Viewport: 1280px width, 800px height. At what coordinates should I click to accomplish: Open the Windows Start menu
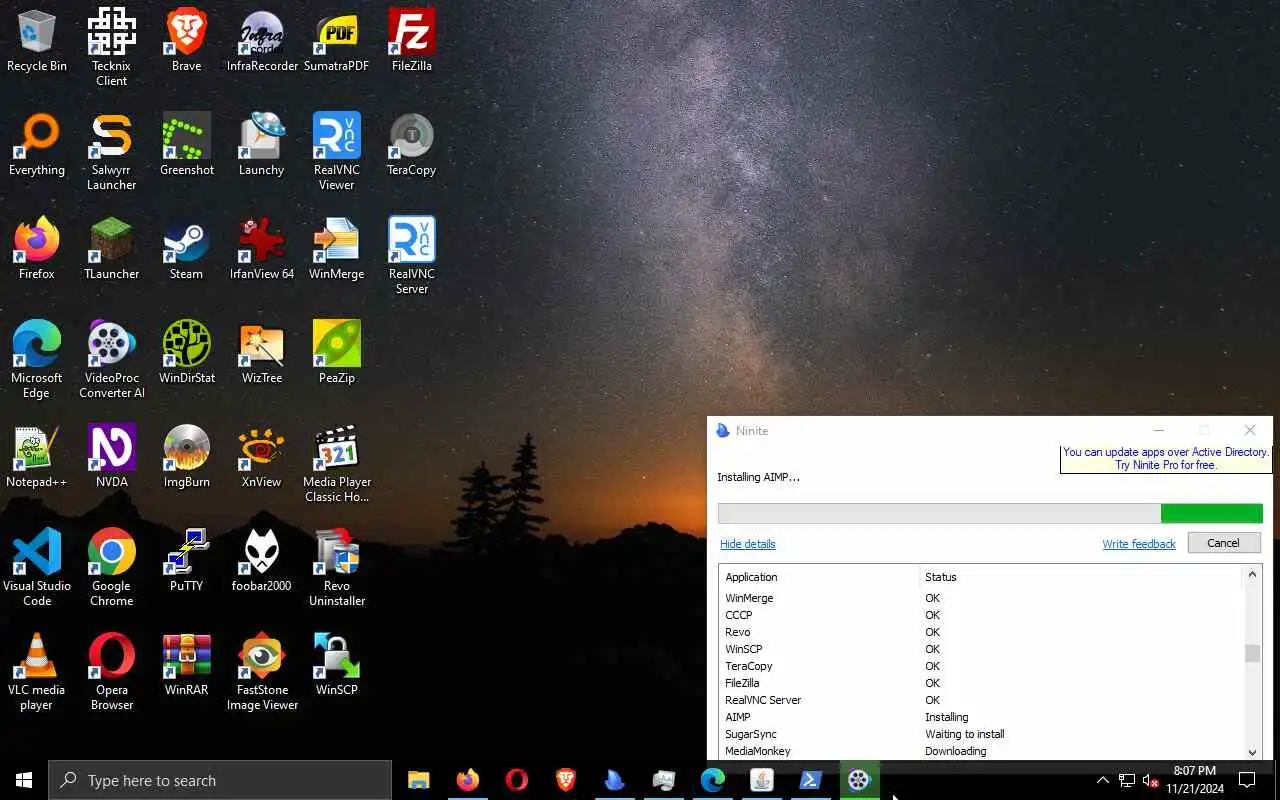point(24,780)
